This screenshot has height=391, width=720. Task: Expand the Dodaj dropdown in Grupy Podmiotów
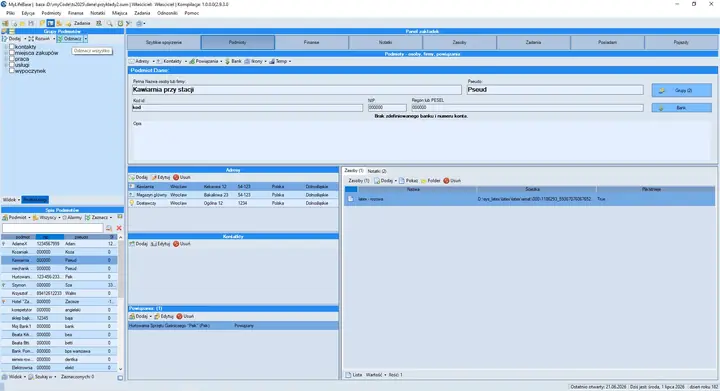point(25,39)
